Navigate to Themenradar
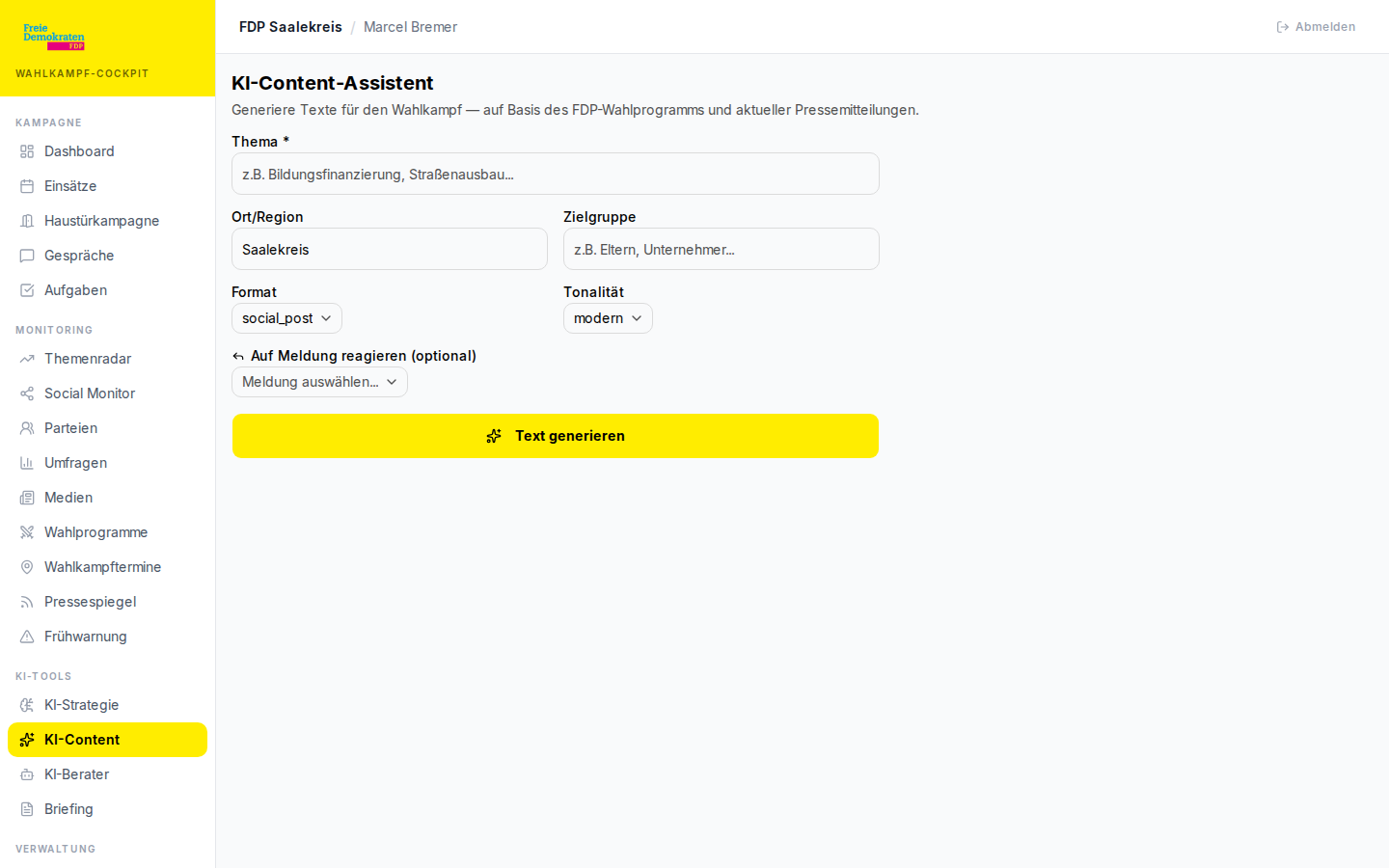 pos(107,359)
